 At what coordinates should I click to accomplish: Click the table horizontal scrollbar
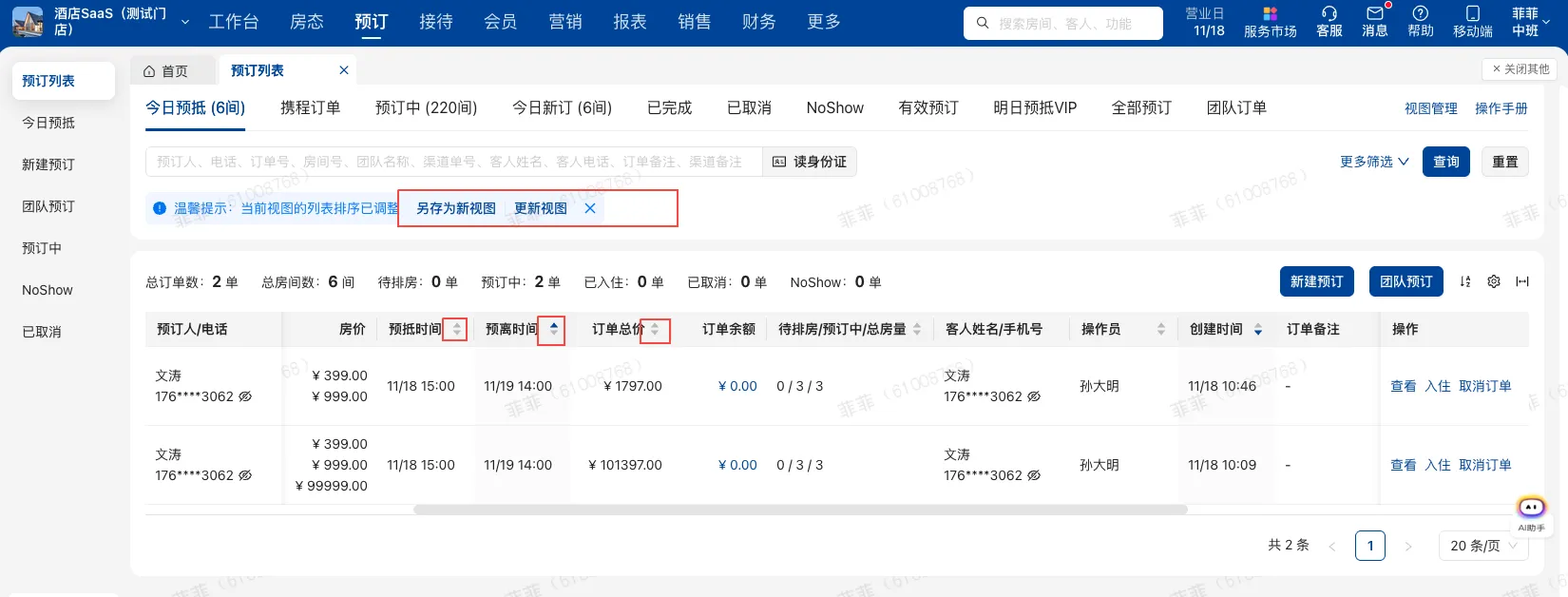800,510
